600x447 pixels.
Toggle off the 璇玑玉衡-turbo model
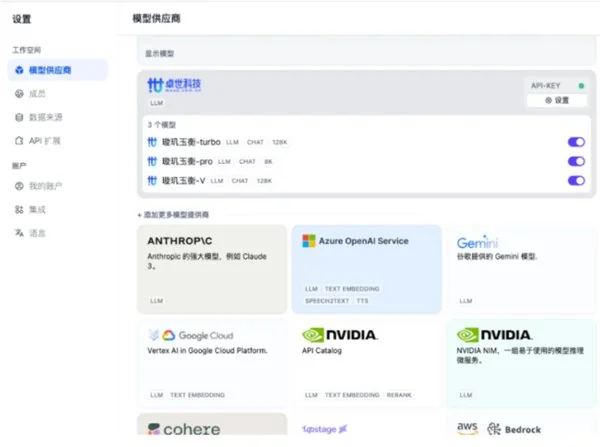[x=576, y=142]
